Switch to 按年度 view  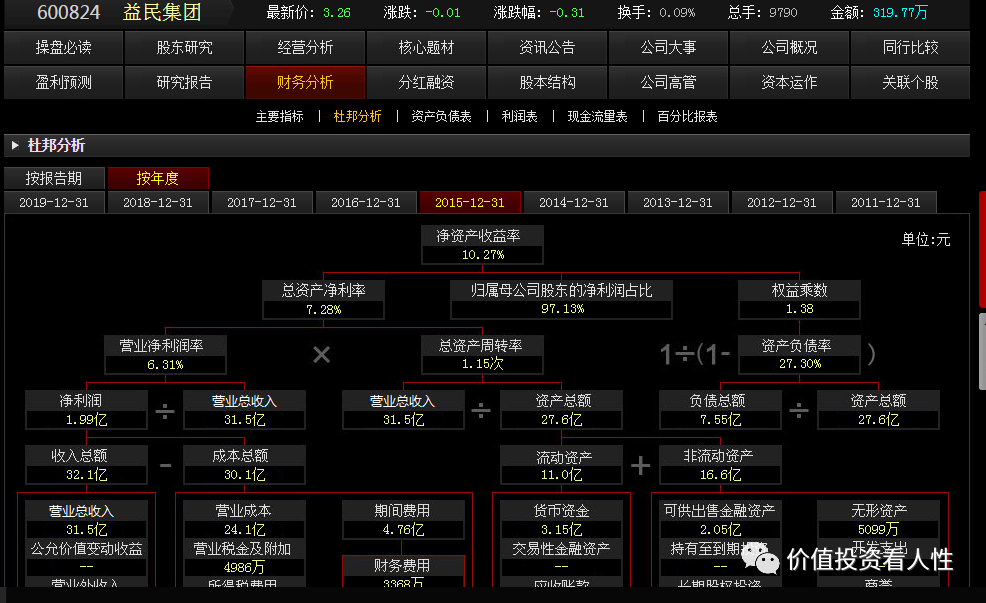click(158, 179)
